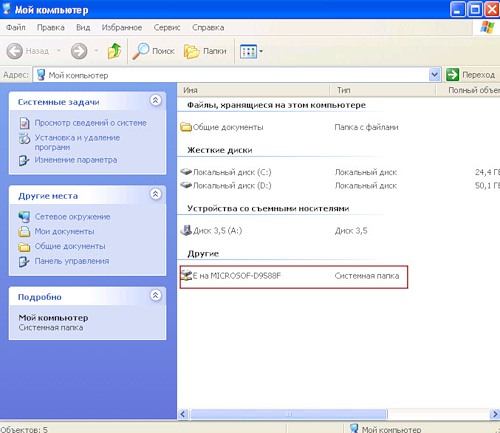This screenshot has width=500, height=433.
Task: Open the Back button history dropdown arrow
Action: (x=59, y=51)
